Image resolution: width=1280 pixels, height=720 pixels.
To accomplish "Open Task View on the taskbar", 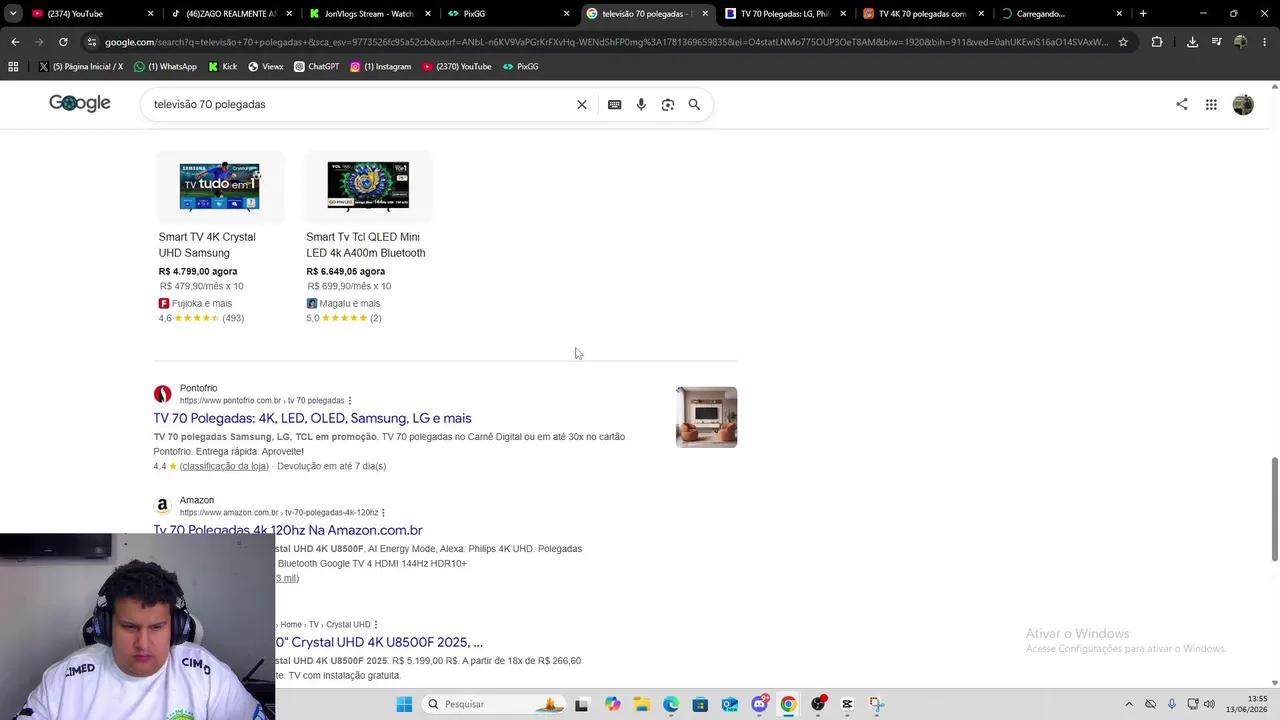I will pos(582,704).
